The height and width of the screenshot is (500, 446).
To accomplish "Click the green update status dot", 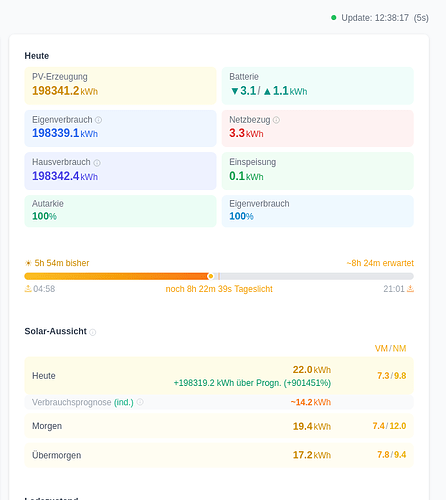I will coord(334,18).
